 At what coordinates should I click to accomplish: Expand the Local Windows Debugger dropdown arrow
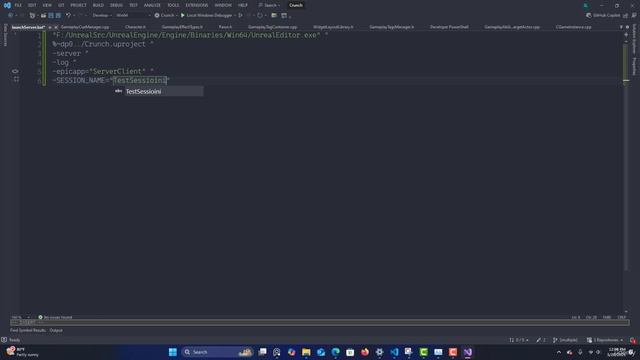[235, 15]
